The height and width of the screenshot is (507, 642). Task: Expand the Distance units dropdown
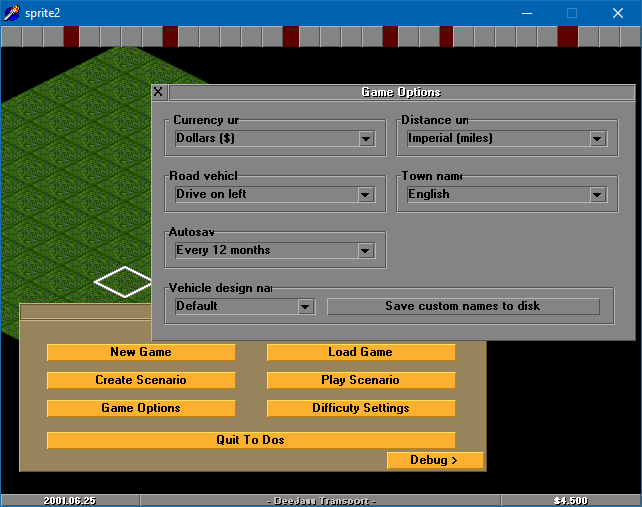point(598,139)
